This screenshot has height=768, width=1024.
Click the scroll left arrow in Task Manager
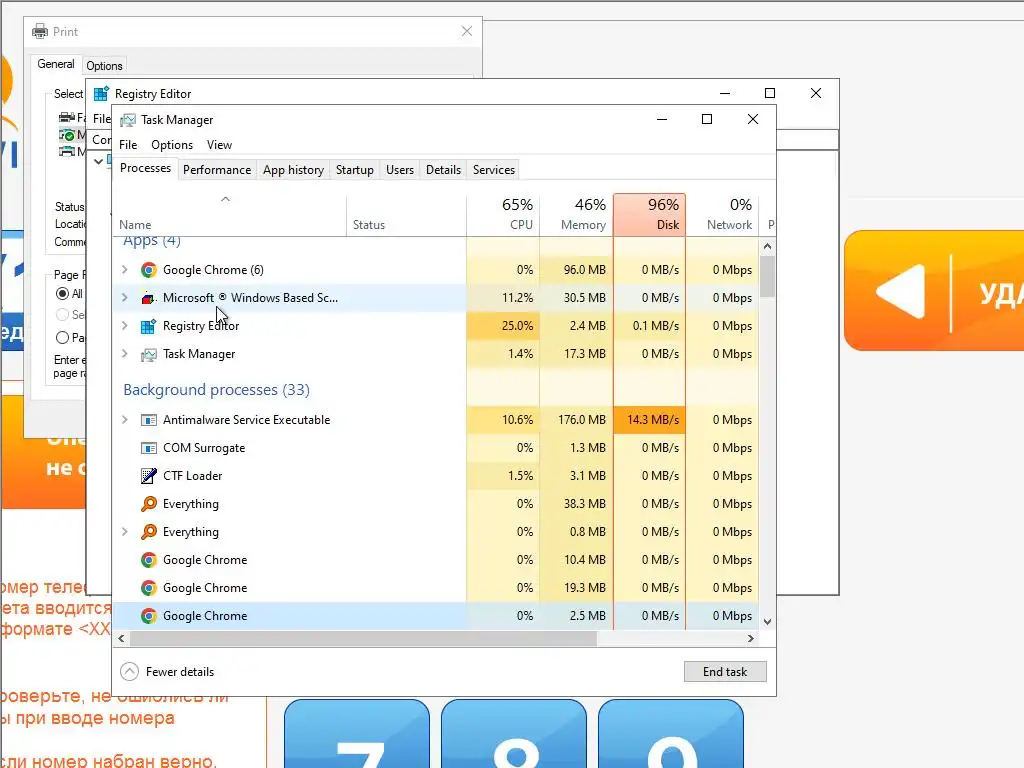click(121, 639)
